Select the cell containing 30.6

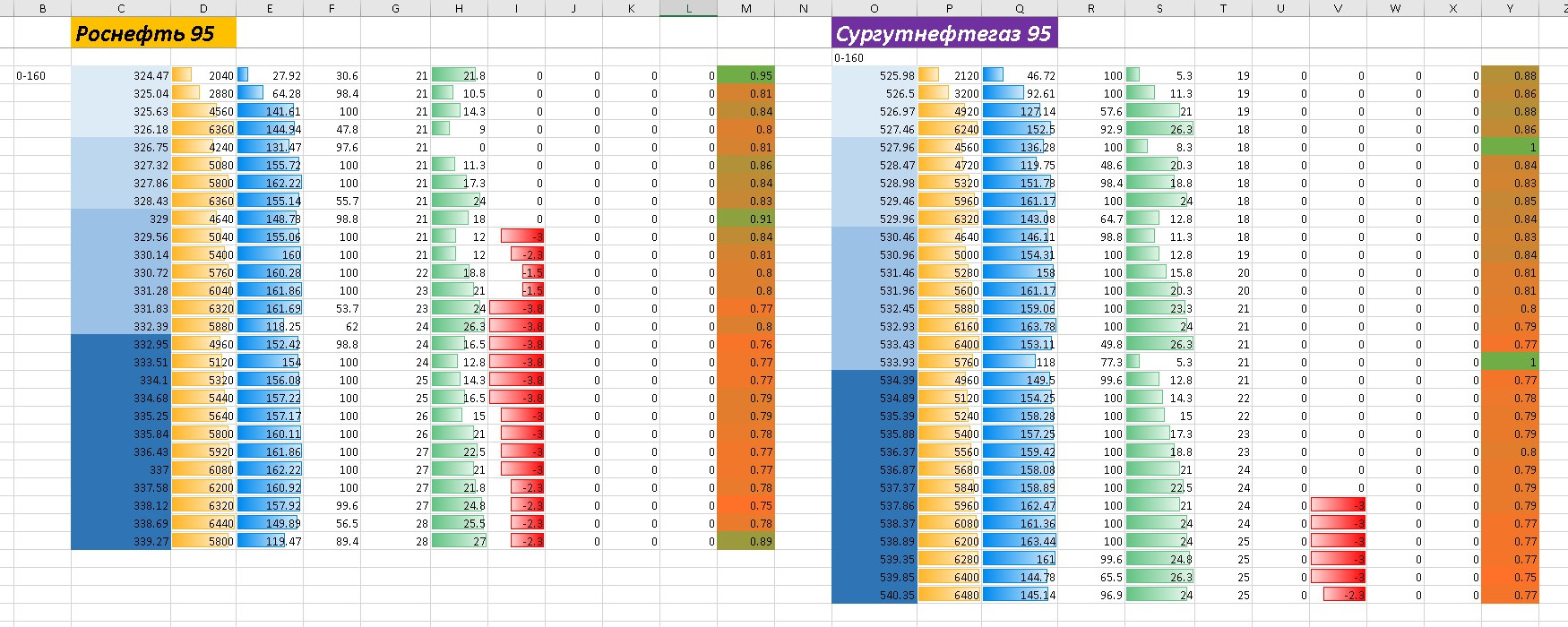[x=332, y=75]
